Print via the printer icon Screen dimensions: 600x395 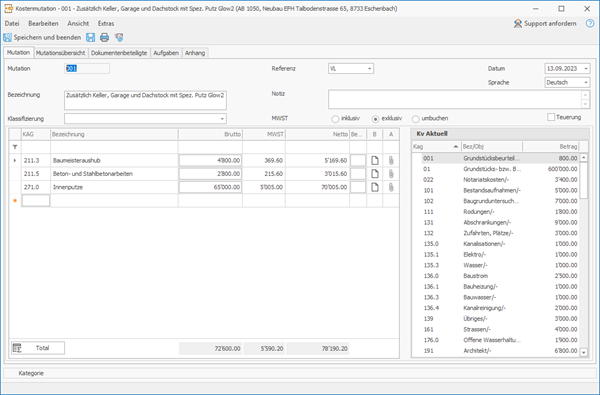coord(104,38)
